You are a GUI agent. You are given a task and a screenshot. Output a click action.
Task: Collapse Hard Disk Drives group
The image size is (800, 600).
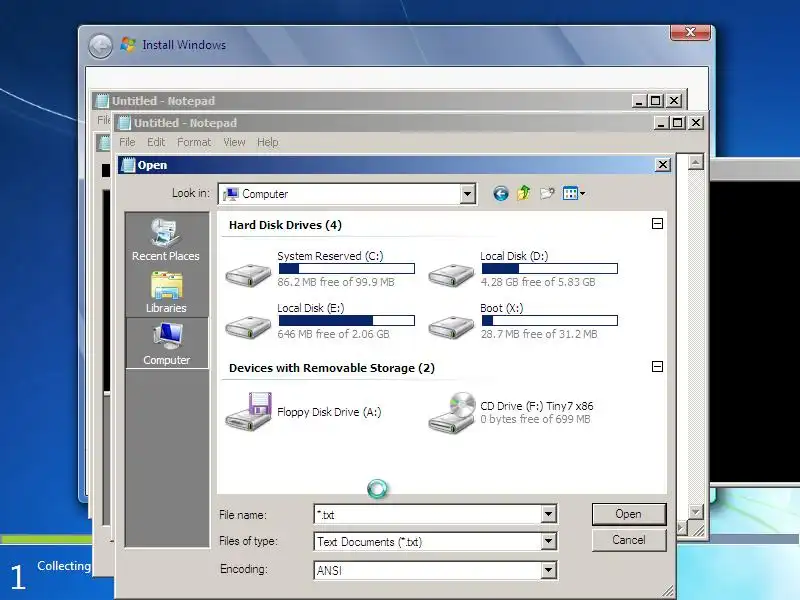(x=657, y=223)
